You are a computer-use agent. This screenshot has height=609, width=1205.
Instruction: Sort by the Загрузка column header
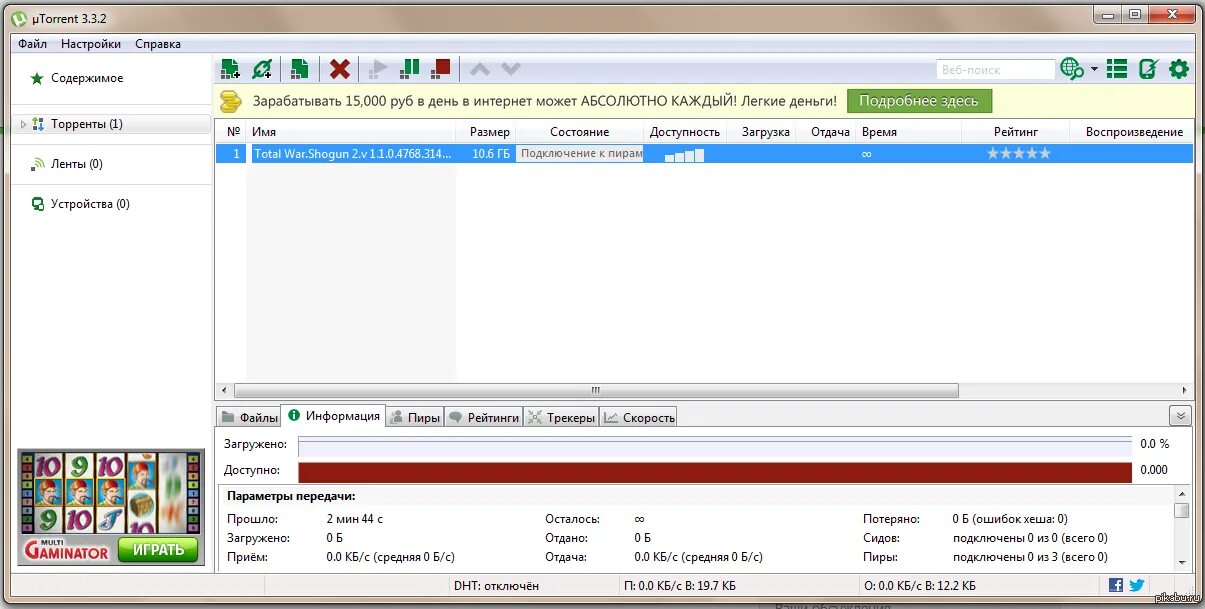point(765,132)
